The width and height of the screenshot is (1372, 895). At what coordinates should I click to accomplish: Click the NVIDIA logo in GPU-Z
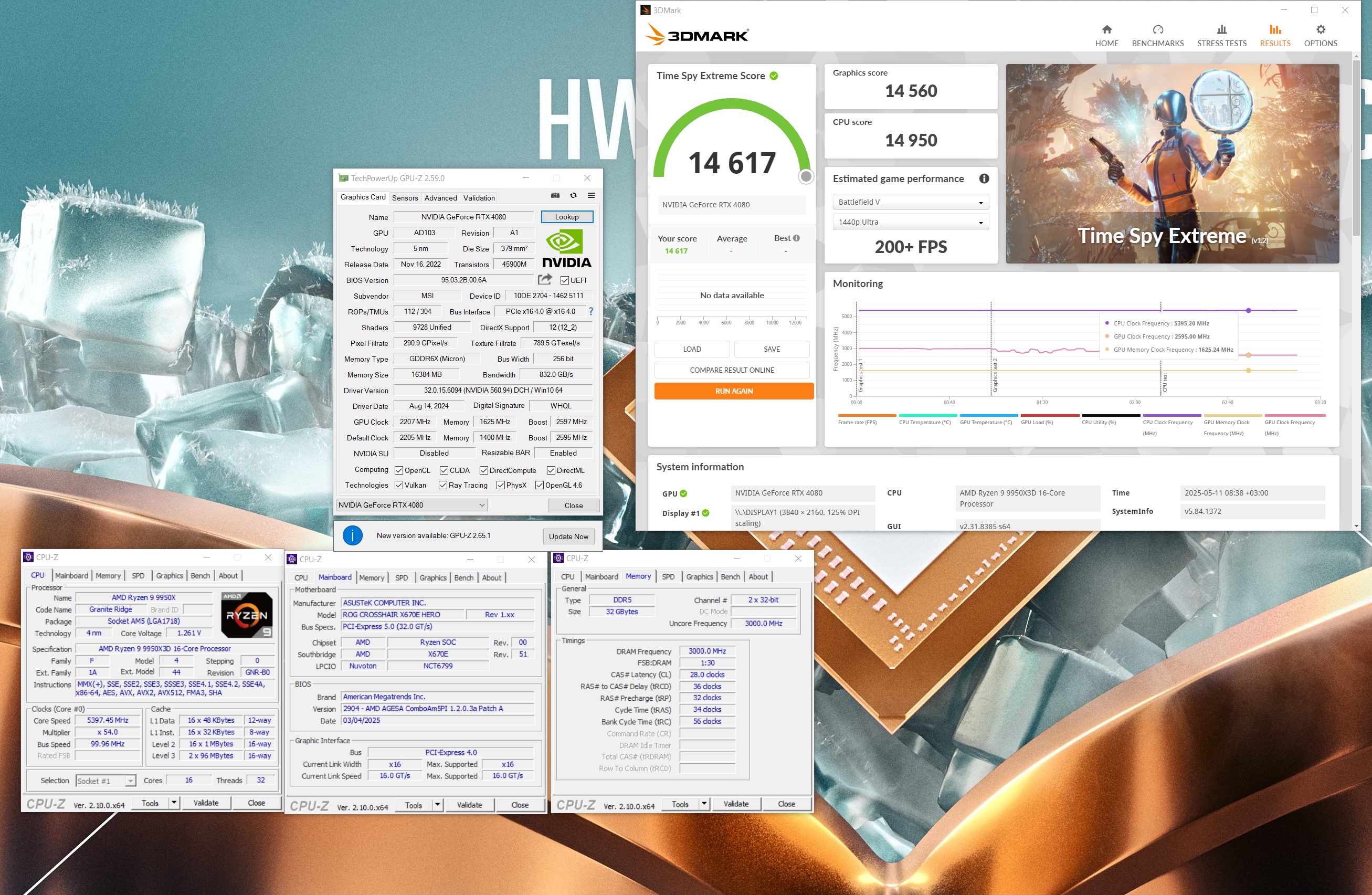coord(566,248)
